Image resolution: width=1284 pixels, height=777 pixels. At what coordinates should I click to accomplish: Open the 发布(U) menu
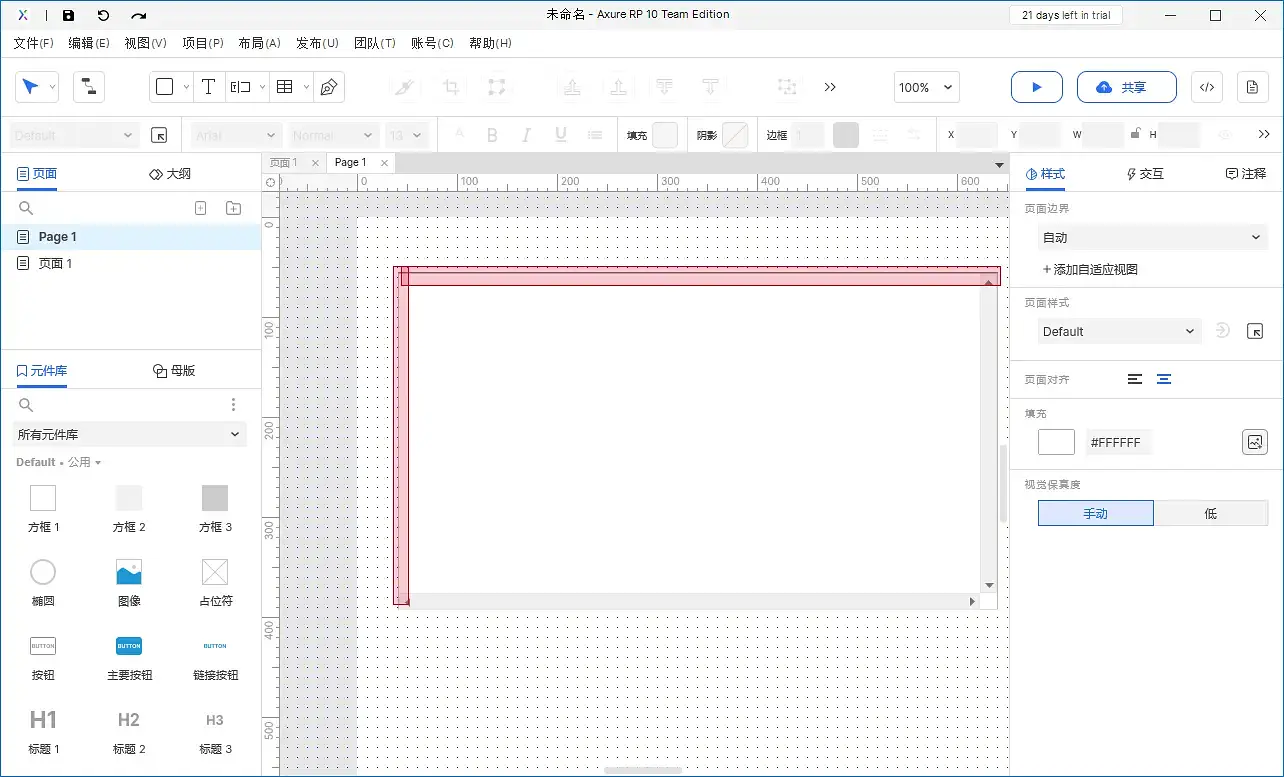[317, 43]
